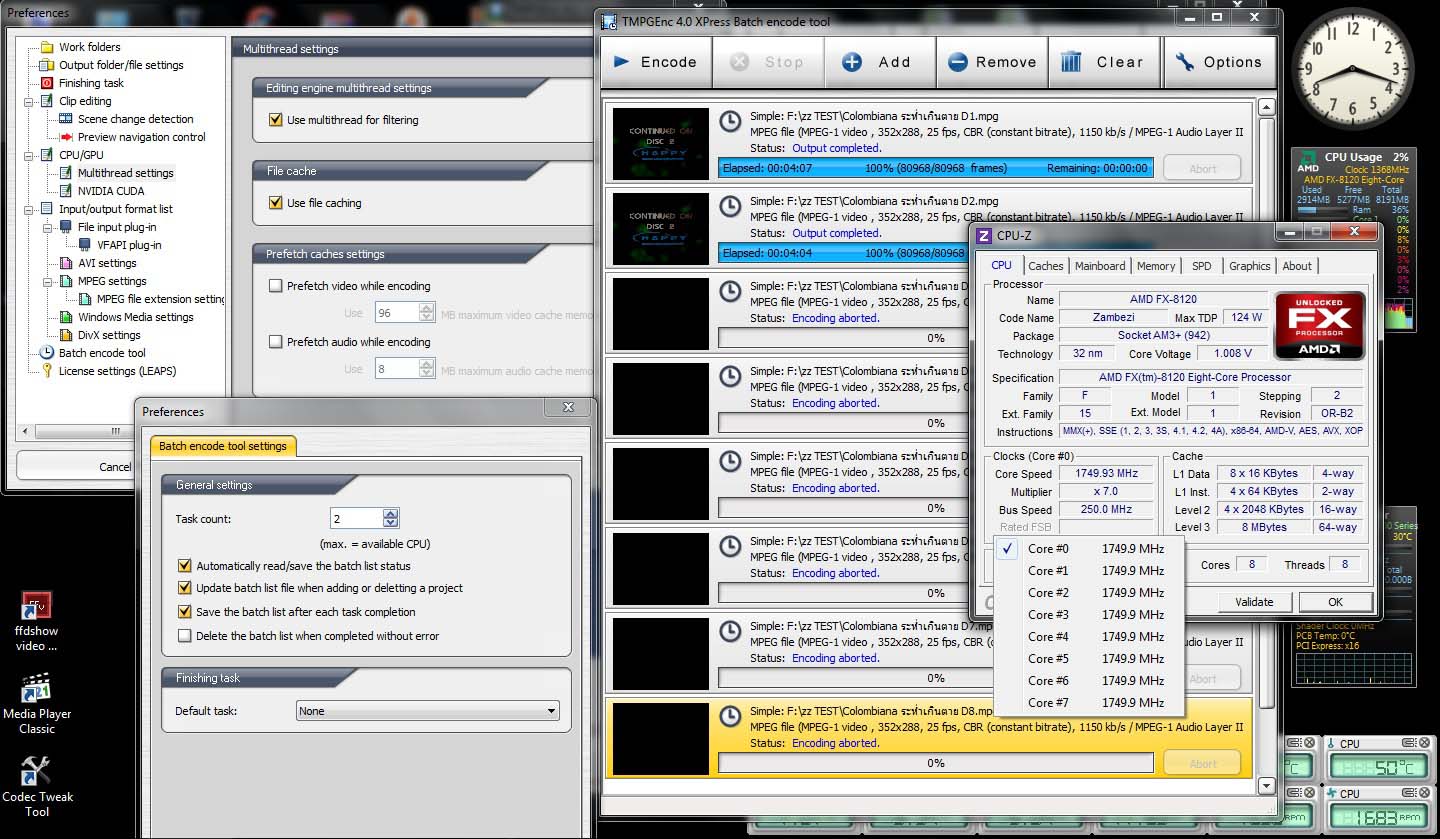Image resolution: width=1440 pixels, height=839 pixels.
Task: Enable Delete the batch list when completed without error
Action: (184, 636)
